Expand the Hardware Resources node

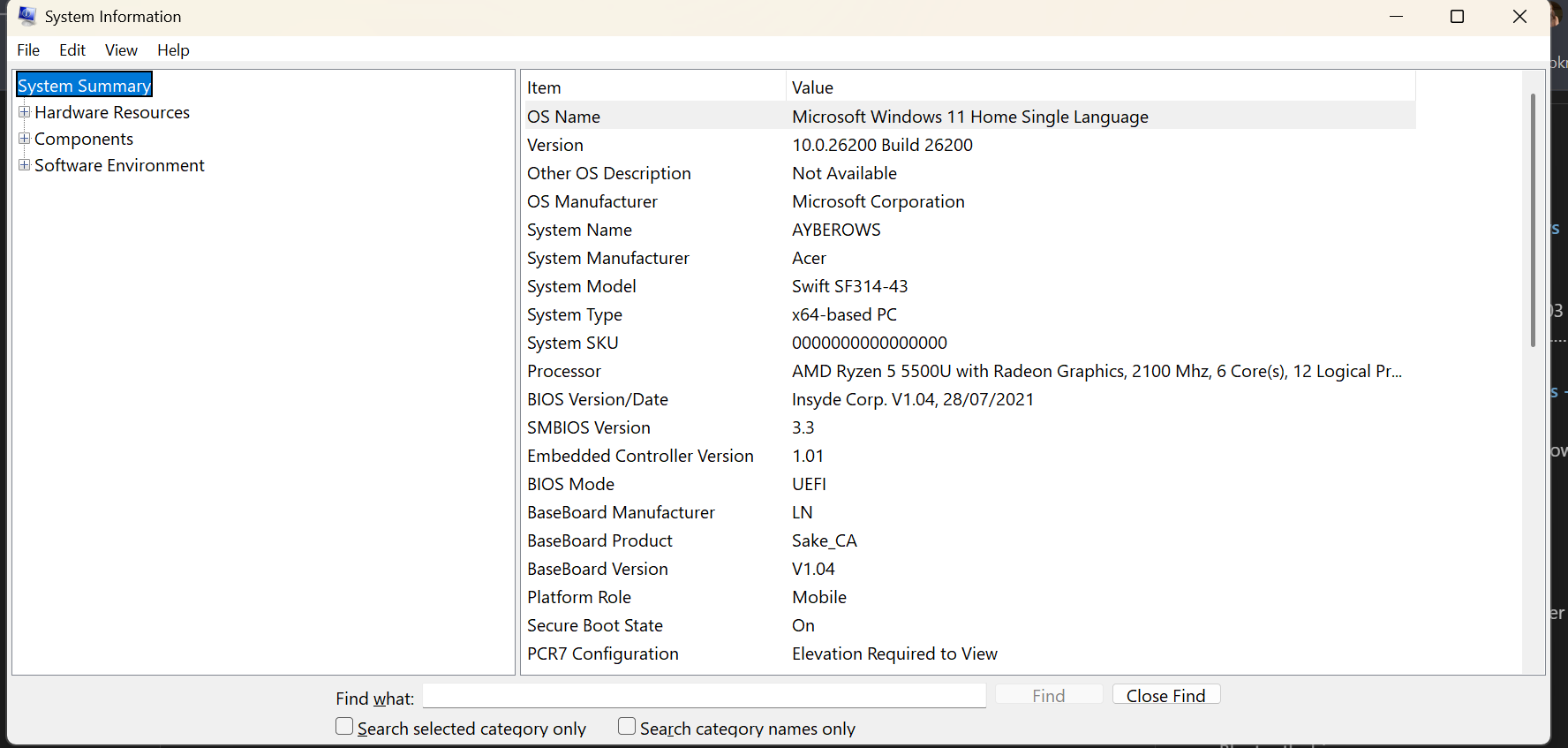click(x=25, y=112)
